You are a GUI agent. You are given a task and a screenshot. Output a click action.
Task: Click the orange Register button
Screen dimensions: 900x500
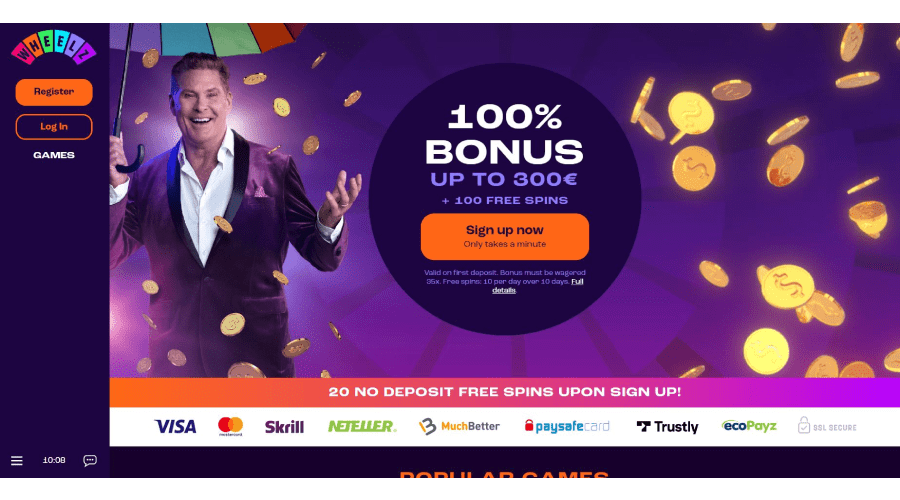[x=54, y=92]
